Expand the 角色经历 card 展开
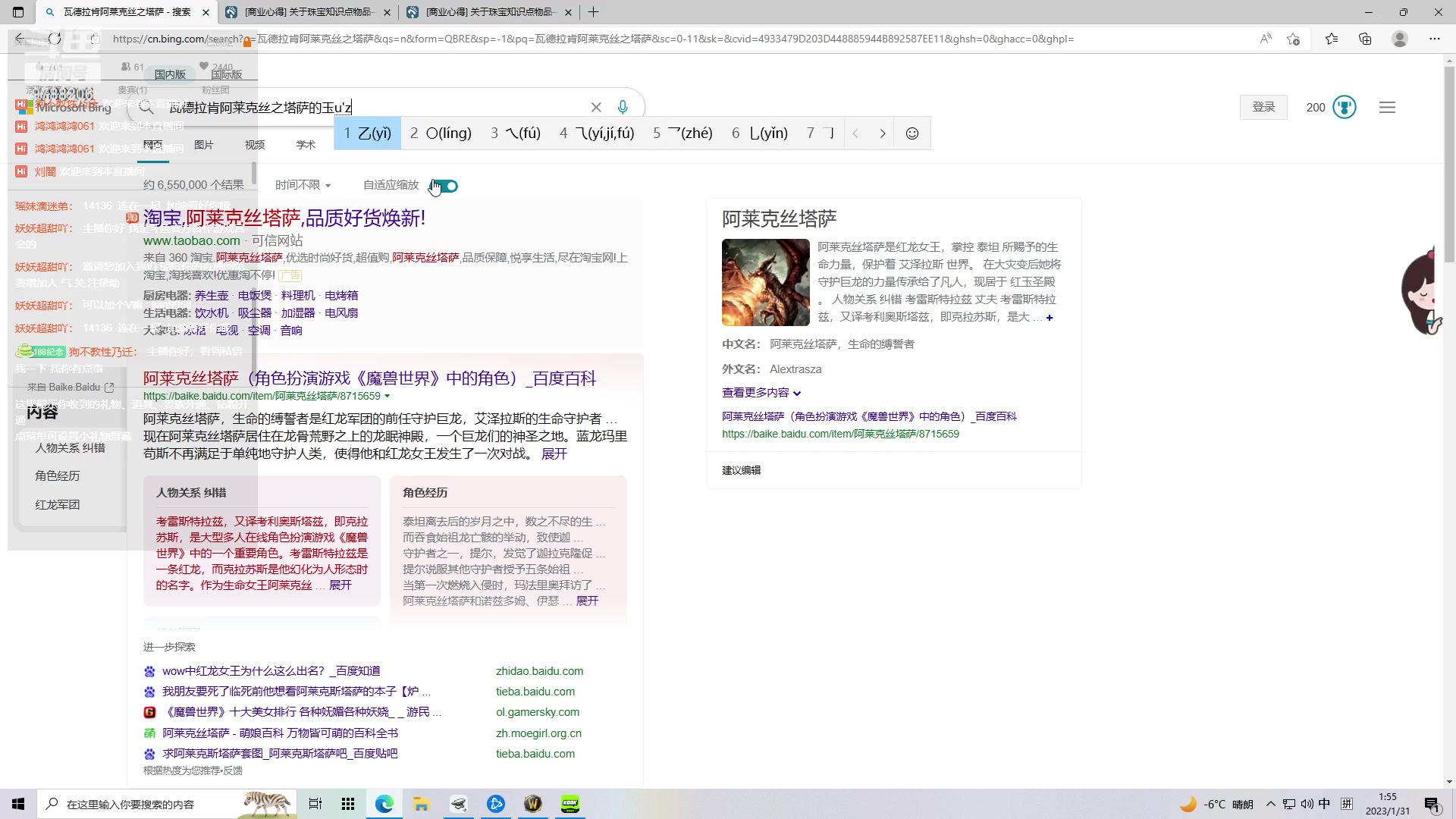This screenshot has height=819, width=1456. tap(587, 601)
